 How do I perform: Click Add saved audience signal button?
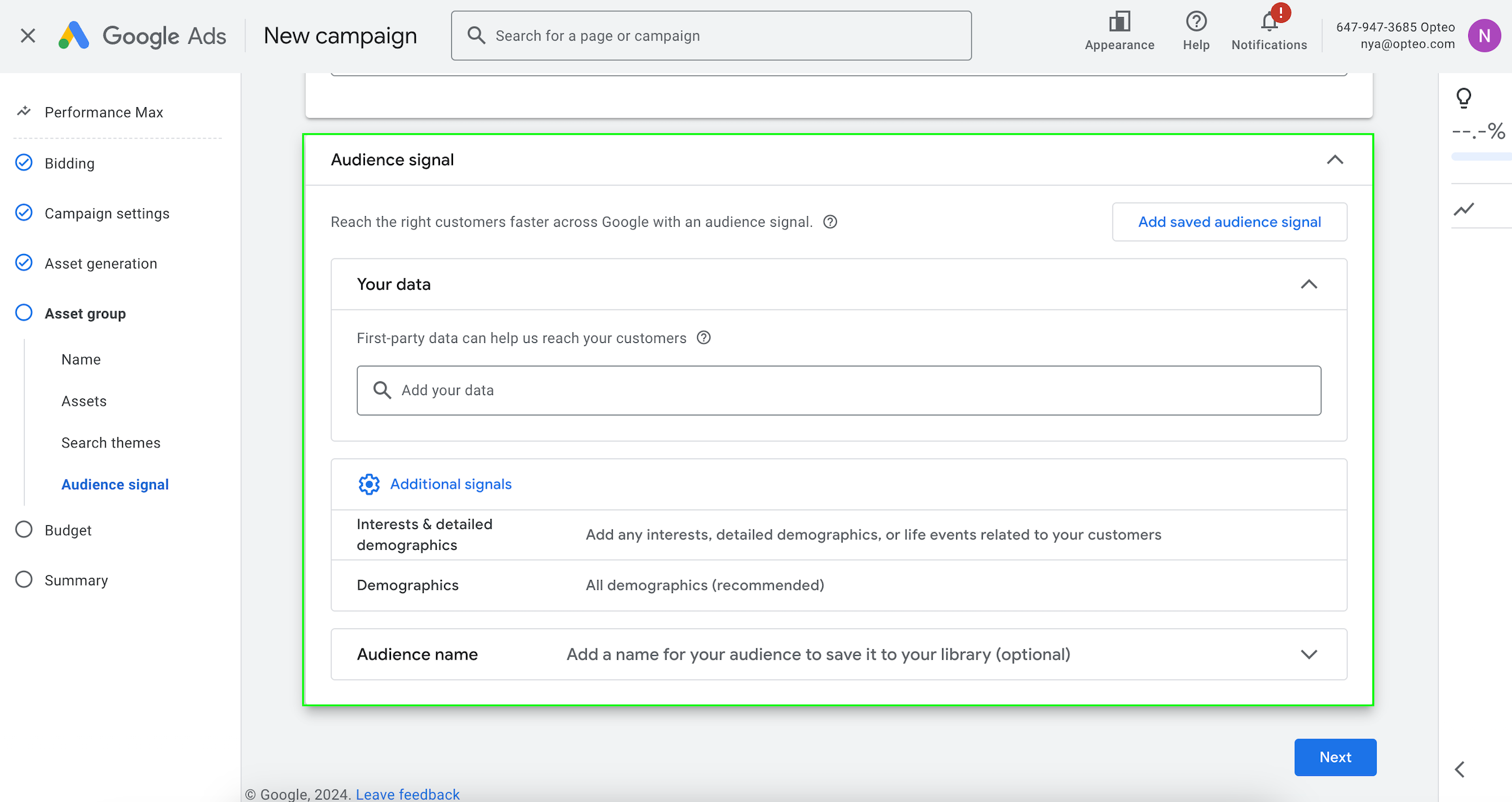(1229, 222)
